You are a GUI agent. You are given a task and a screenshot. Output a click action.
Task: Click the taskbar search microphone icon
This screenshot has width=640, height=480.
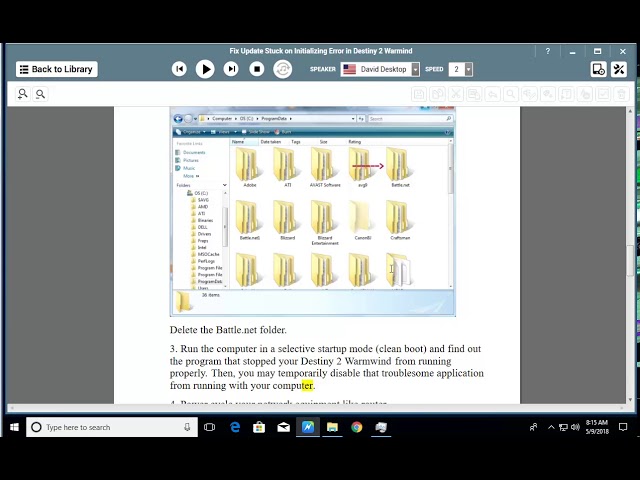[187, 427]
